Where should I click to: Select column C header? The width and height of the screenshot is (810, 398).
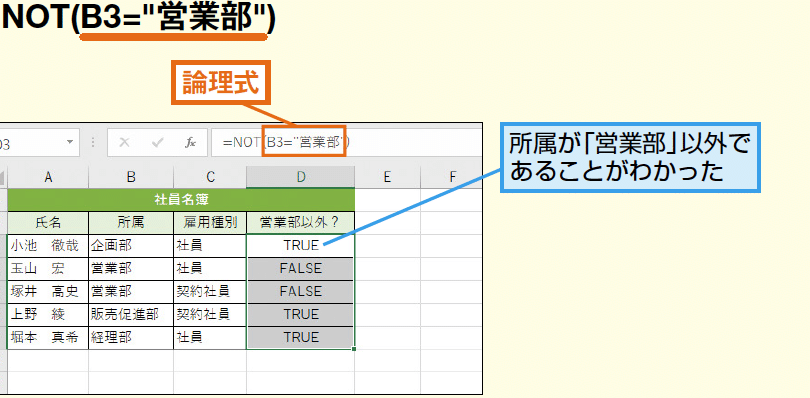click(210, 177)
